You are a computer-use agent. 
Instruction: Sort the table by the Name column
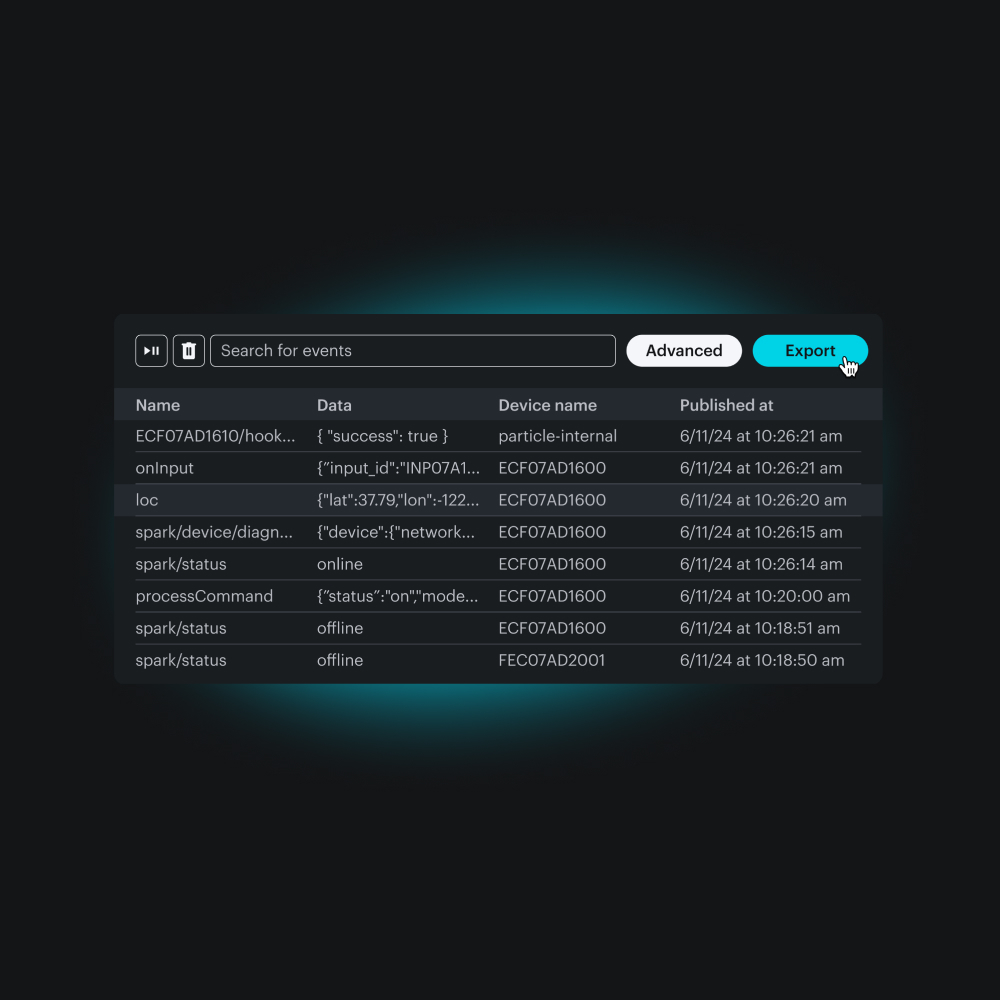point(157,405)
